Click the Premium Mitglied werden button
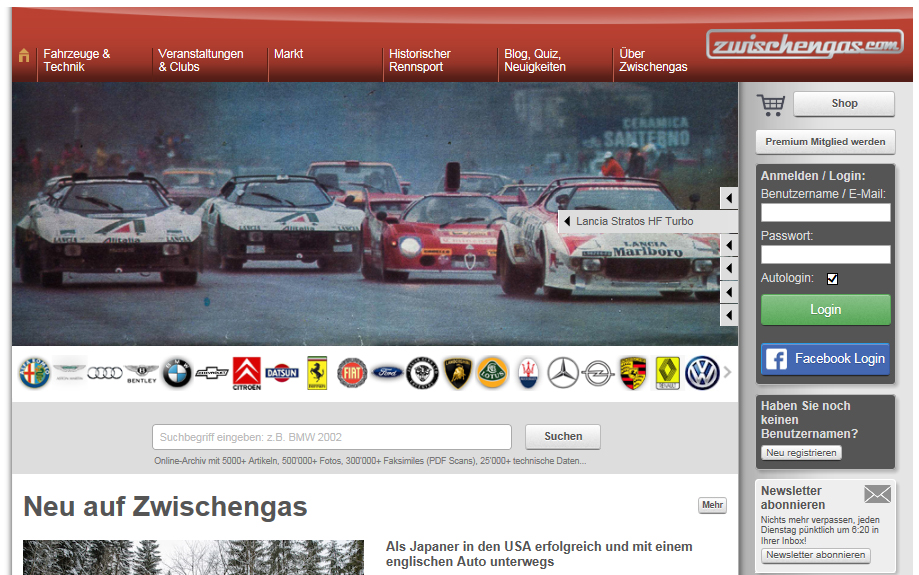 pyautogui.click(x=825, y=142)
